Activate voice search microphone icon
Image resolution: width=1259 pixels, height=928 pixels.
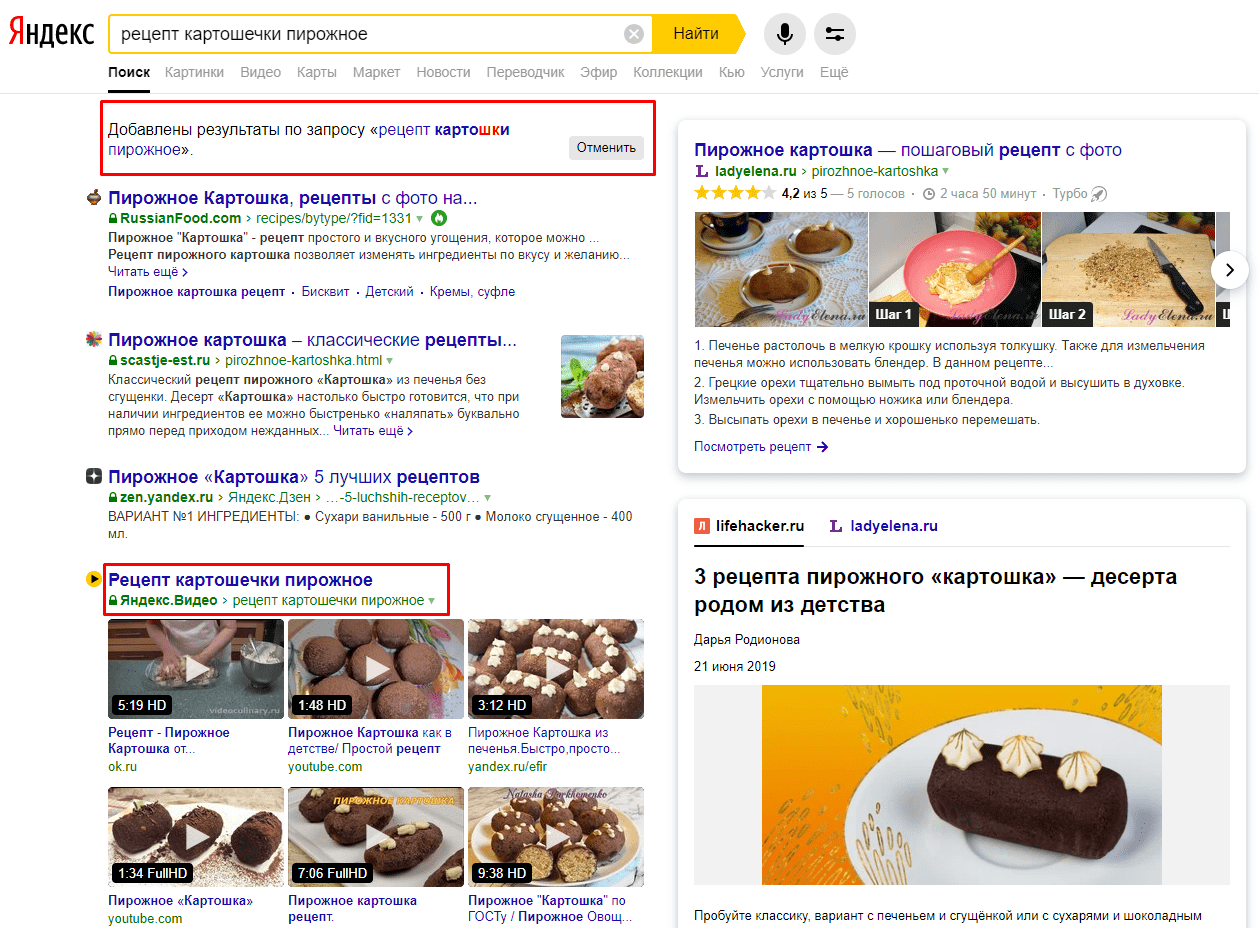pos(785,34)
